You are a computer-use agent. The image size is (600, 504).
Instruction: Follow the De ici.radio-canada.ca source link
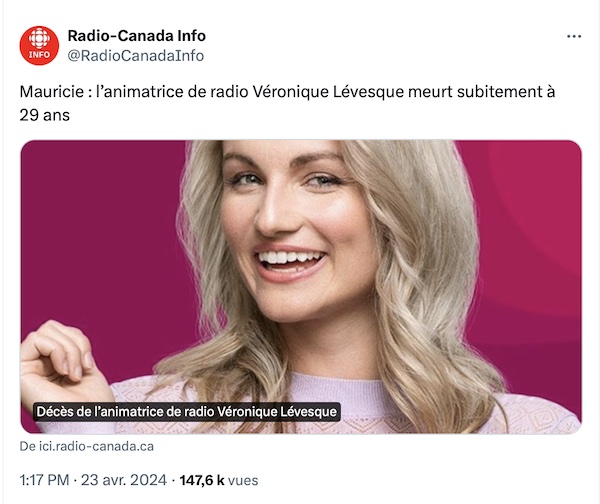tap(87, 446)
